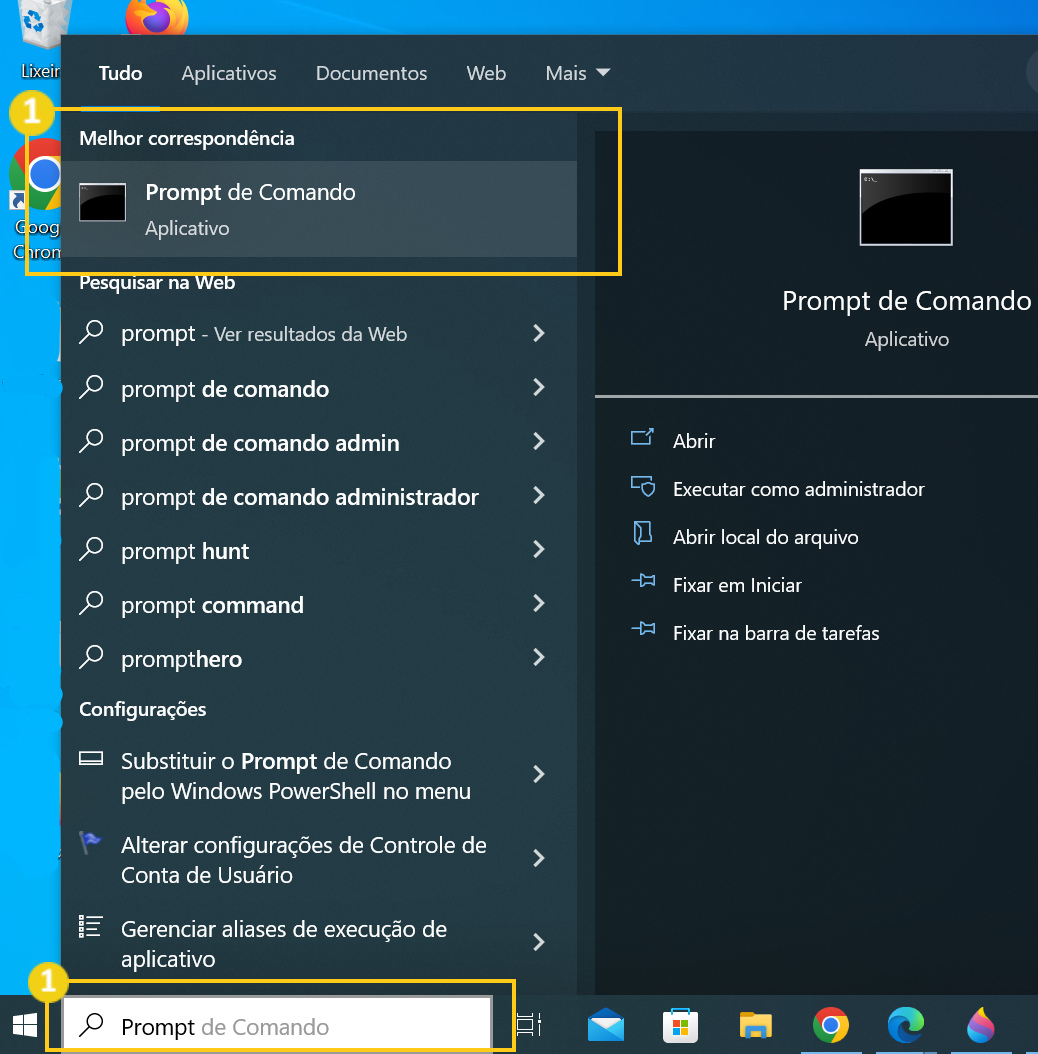The width and height of the screenshot is (1038, 1054).
Task: Open Task View on the taskbar
Action: [528, 1025]
